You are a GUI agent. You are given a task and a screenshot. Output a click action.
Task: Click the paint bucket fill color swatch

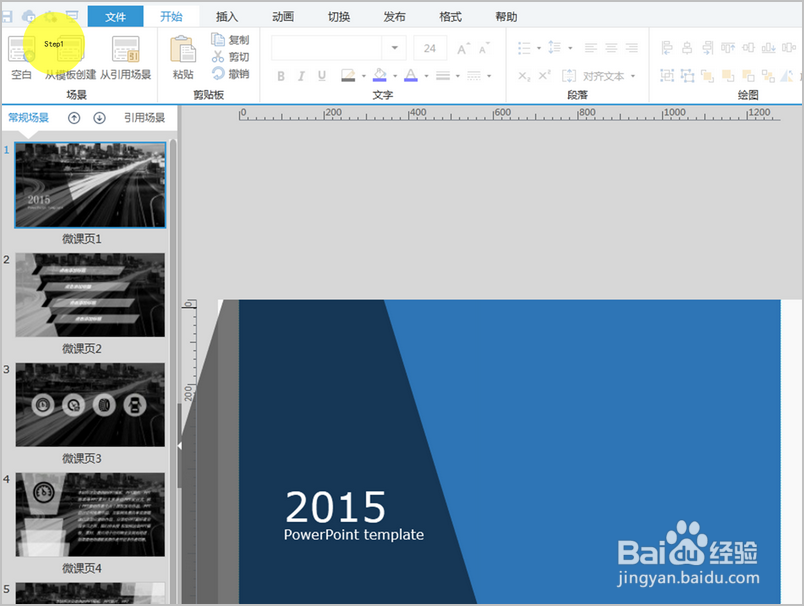[379, 75]
